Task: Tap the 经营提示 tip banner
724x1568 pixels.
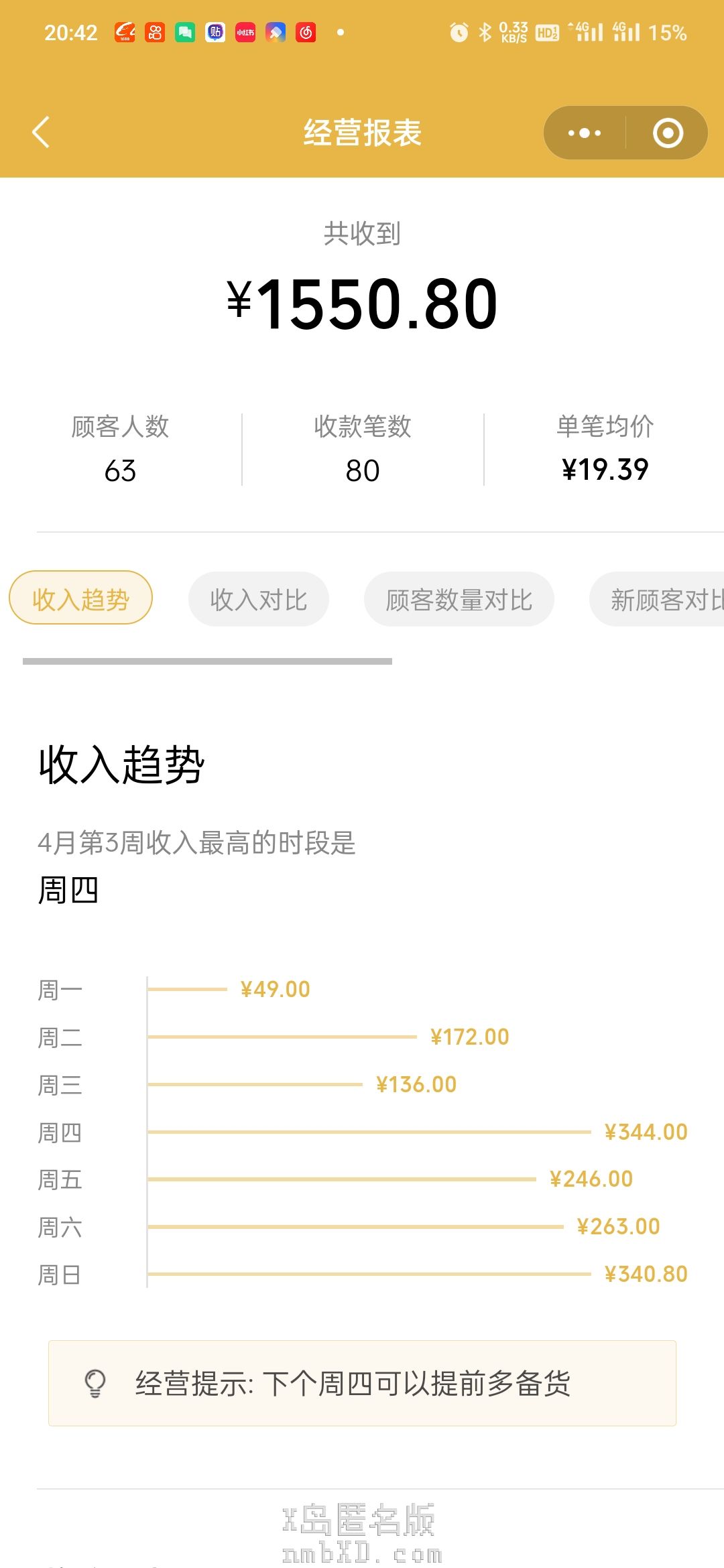Action: point(362,1383)
